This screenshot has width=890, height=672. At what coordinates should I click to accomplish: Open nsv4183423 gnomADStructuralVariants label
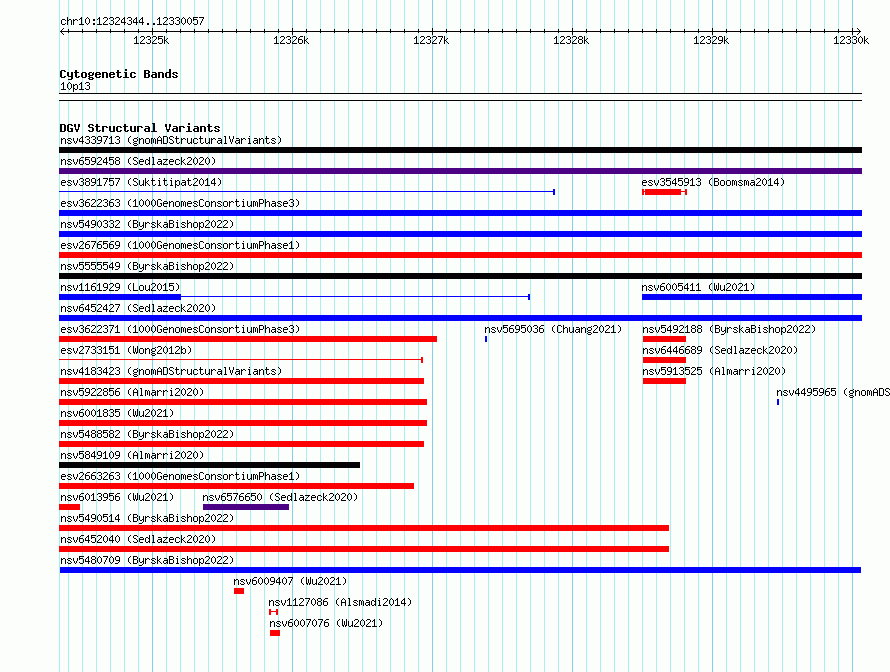click(171, 371)
